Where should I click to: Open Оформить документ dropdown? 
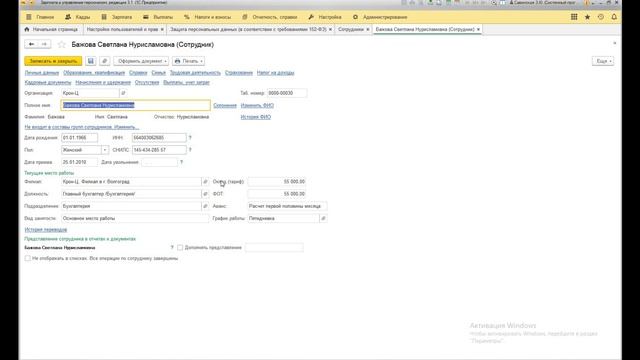point(141,61)
